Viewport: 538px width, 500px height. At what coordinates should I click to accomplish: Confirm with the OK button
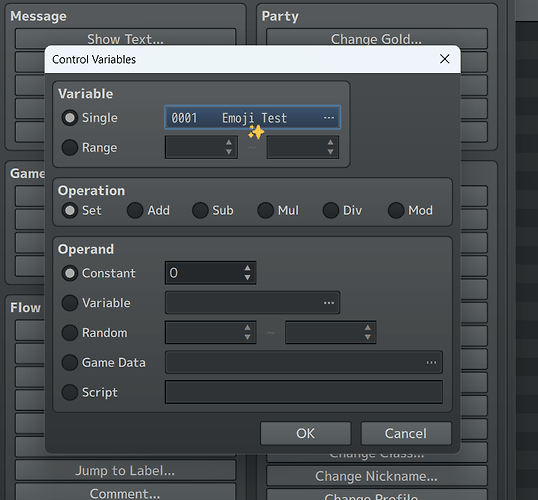[x=305, y=433]
